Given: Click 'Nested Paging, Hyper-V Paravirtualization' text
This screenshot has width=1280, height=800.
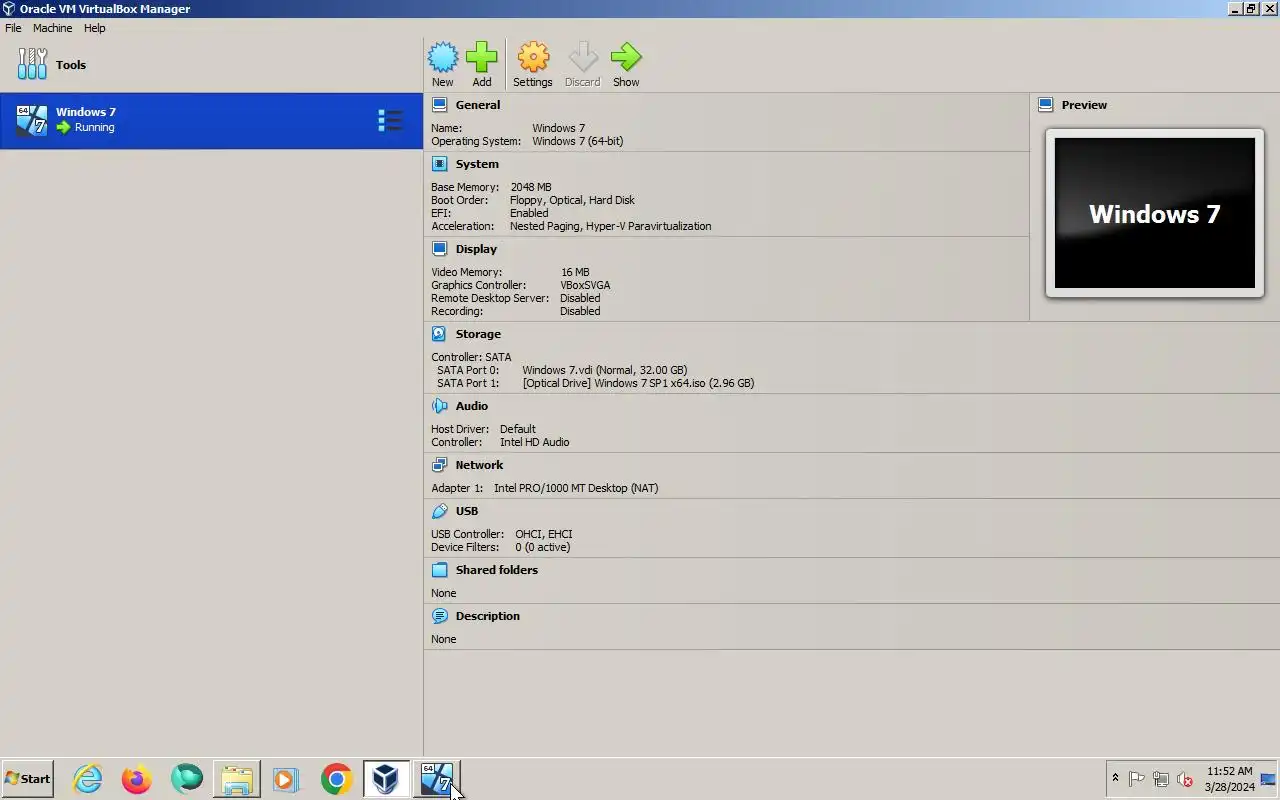Looking at the screenshot, I should pyautogui.click(x=611, y=226).
